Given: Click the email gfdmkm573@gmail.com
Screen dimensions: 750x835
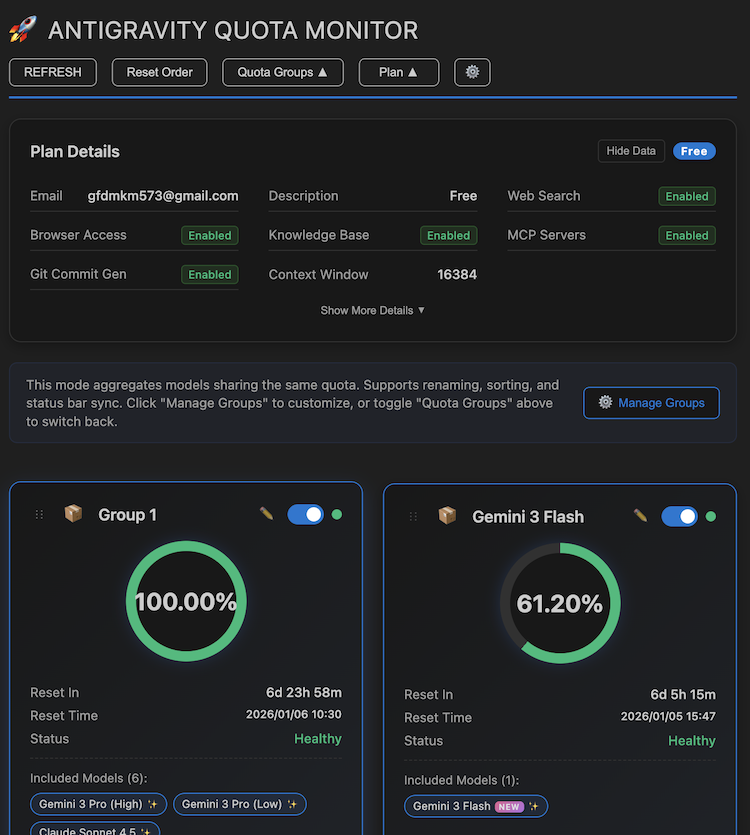Looking at the screenshot, I should point(163,196).
